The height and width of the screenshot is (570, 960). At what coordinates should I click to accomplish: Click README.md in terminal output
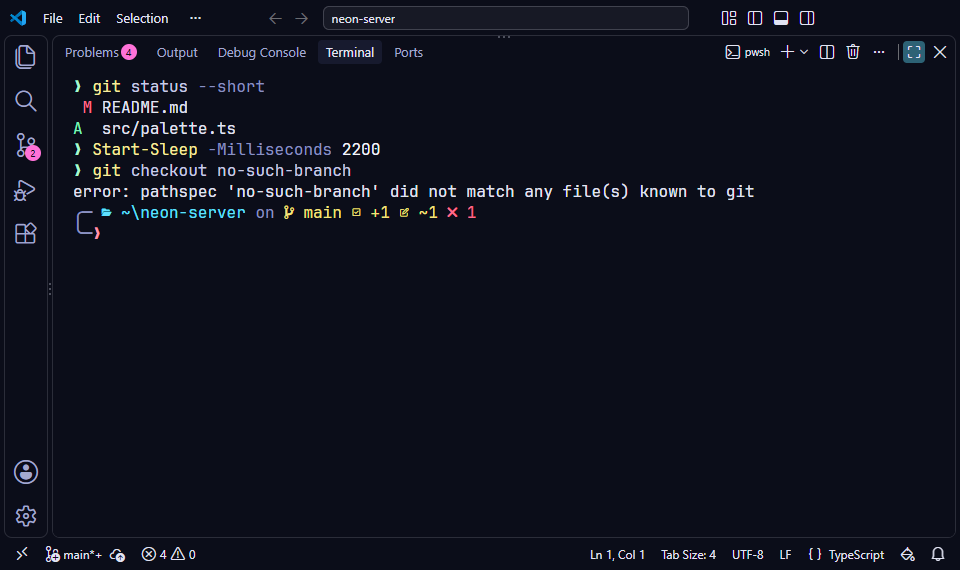point(144,108)
